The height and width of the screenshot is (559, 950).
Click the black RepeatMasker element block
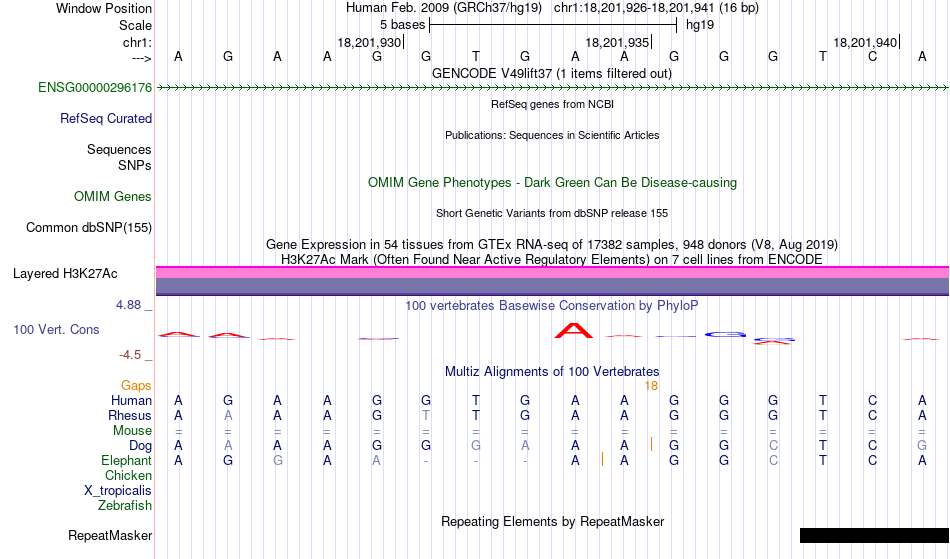pos(874,535)
